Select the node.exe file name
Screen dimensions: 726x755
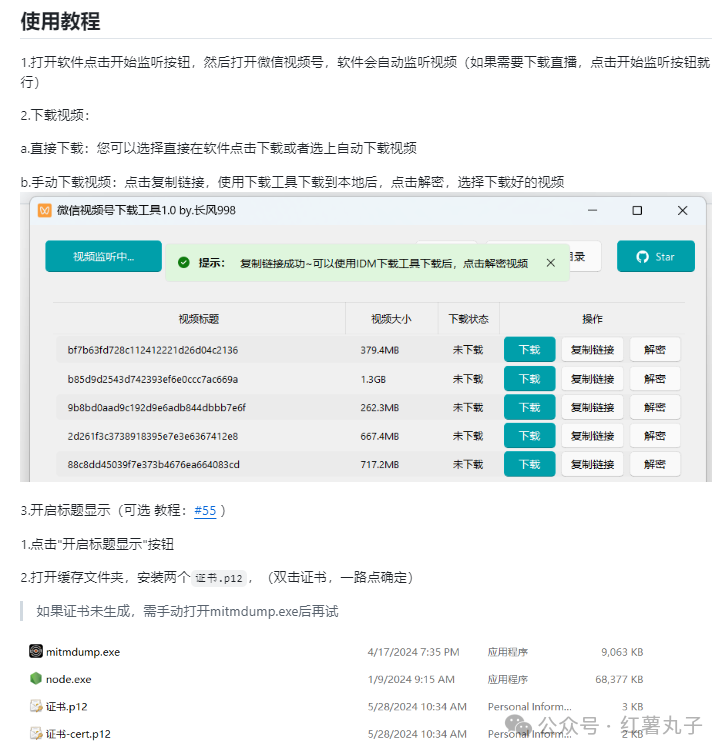68,679
